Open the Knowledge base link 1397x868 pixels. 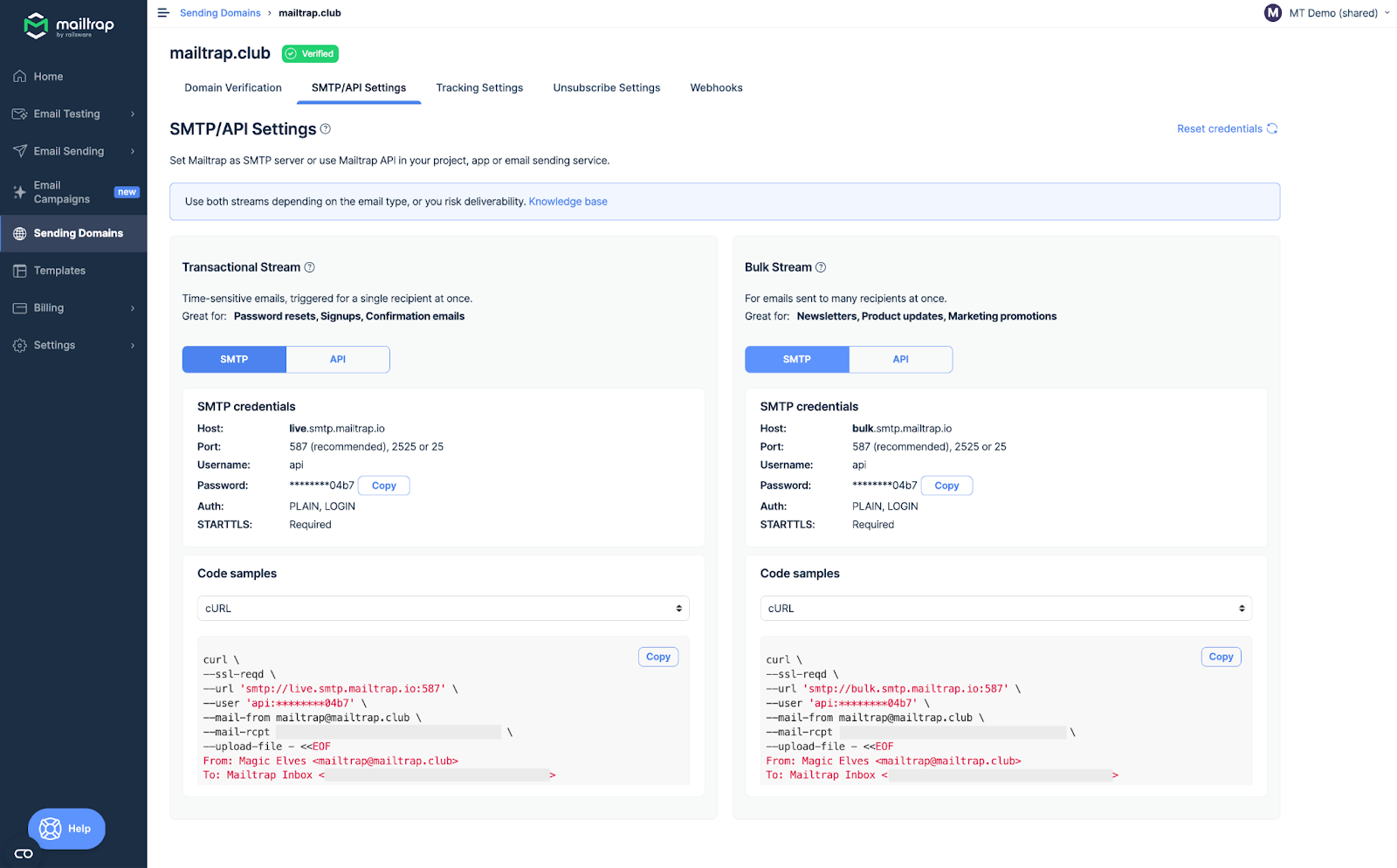(x=568, y=202)
